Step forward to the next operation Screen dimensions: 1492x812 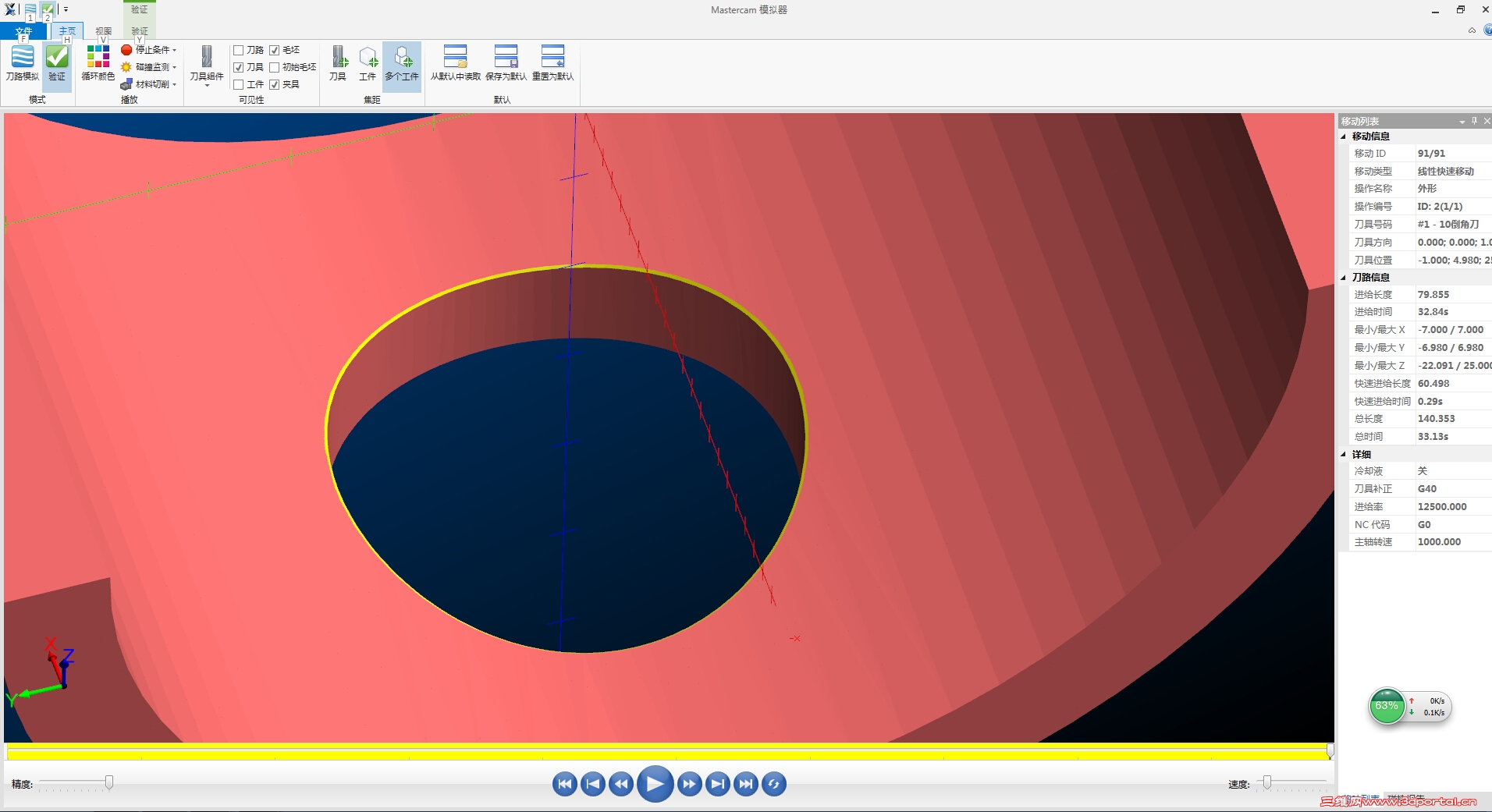click(717, 784)
